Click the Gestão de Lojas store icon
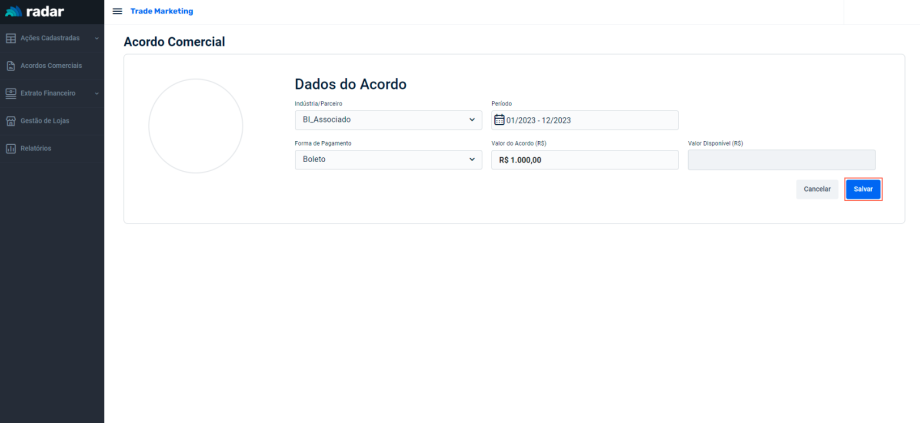Screen dimensions: 920x423 tap(11, 121)
